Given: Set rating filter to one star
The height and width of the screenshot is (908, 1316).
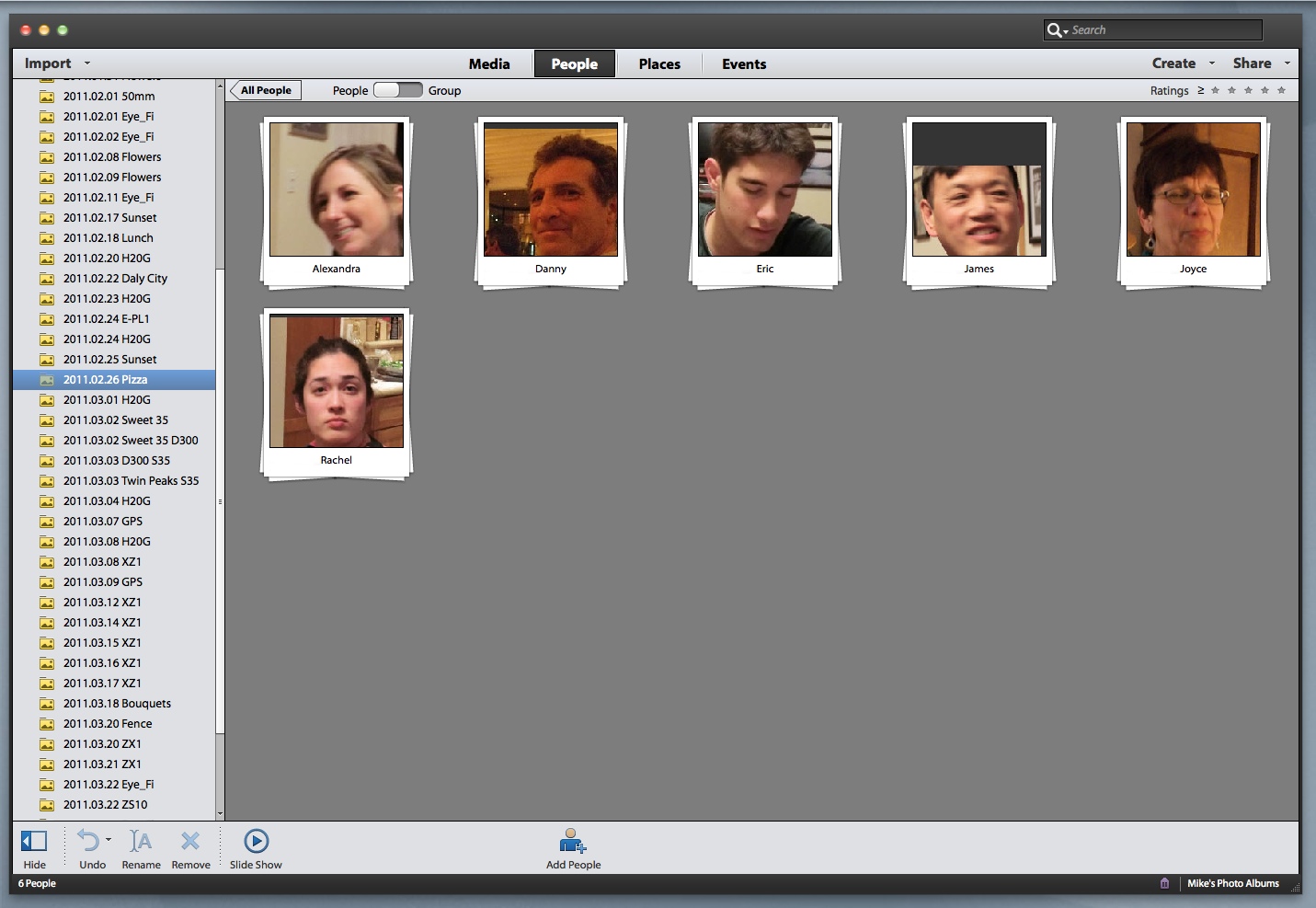Looking at the screenshot, I should tap(1215, 90).
